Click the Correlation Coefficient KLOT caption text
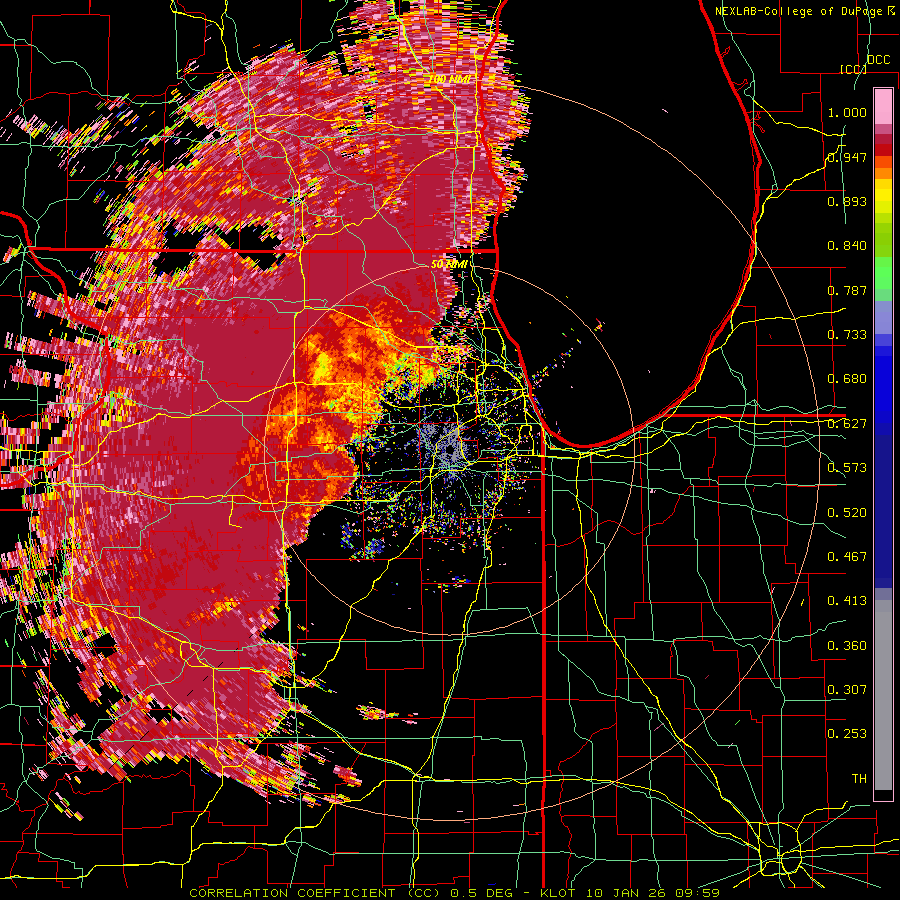Viewport: 900px width, 900px height. (455, 893)
